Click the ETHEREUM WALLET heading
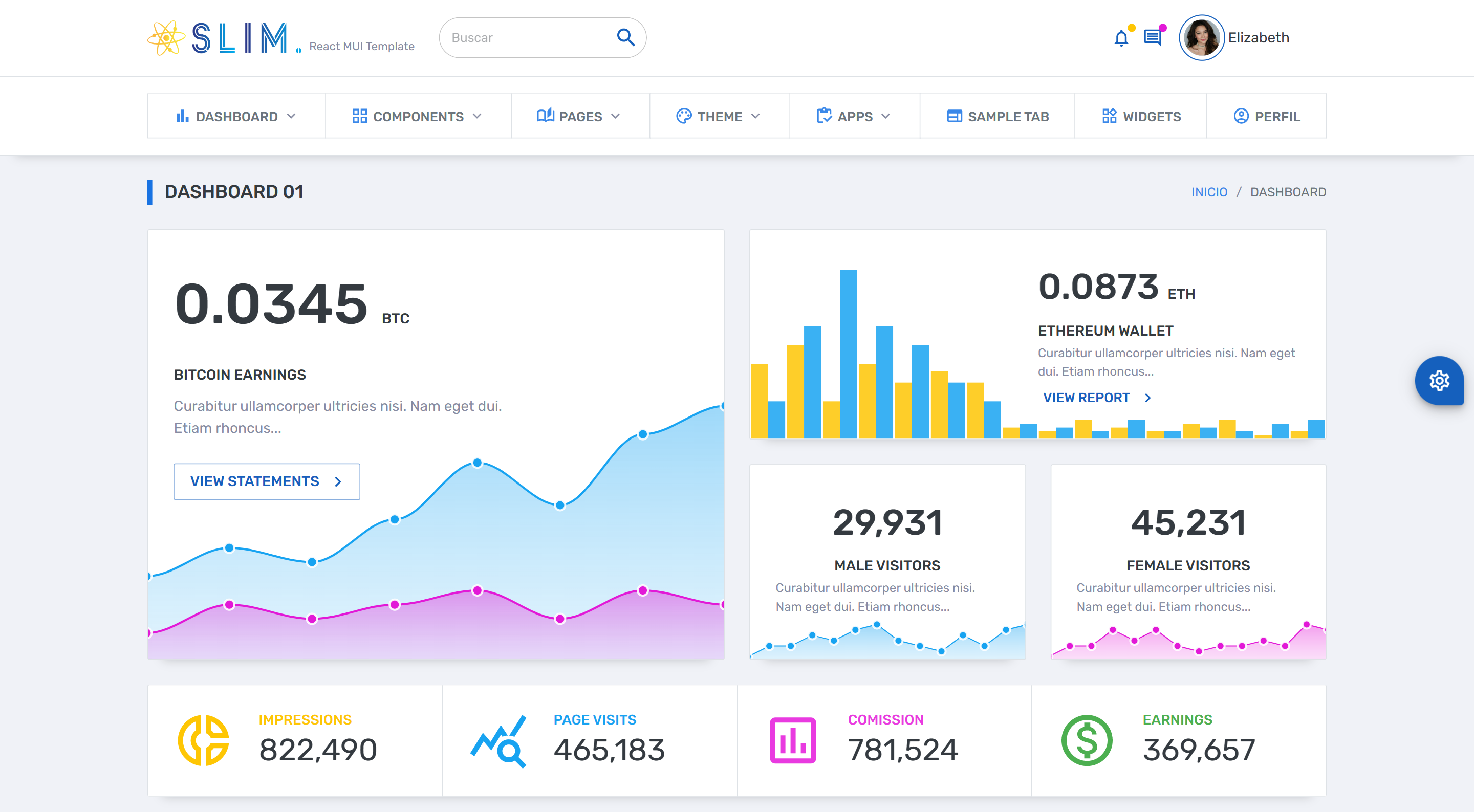The height and width of the screenshot is (812, 1474). tap(1105, 331)
